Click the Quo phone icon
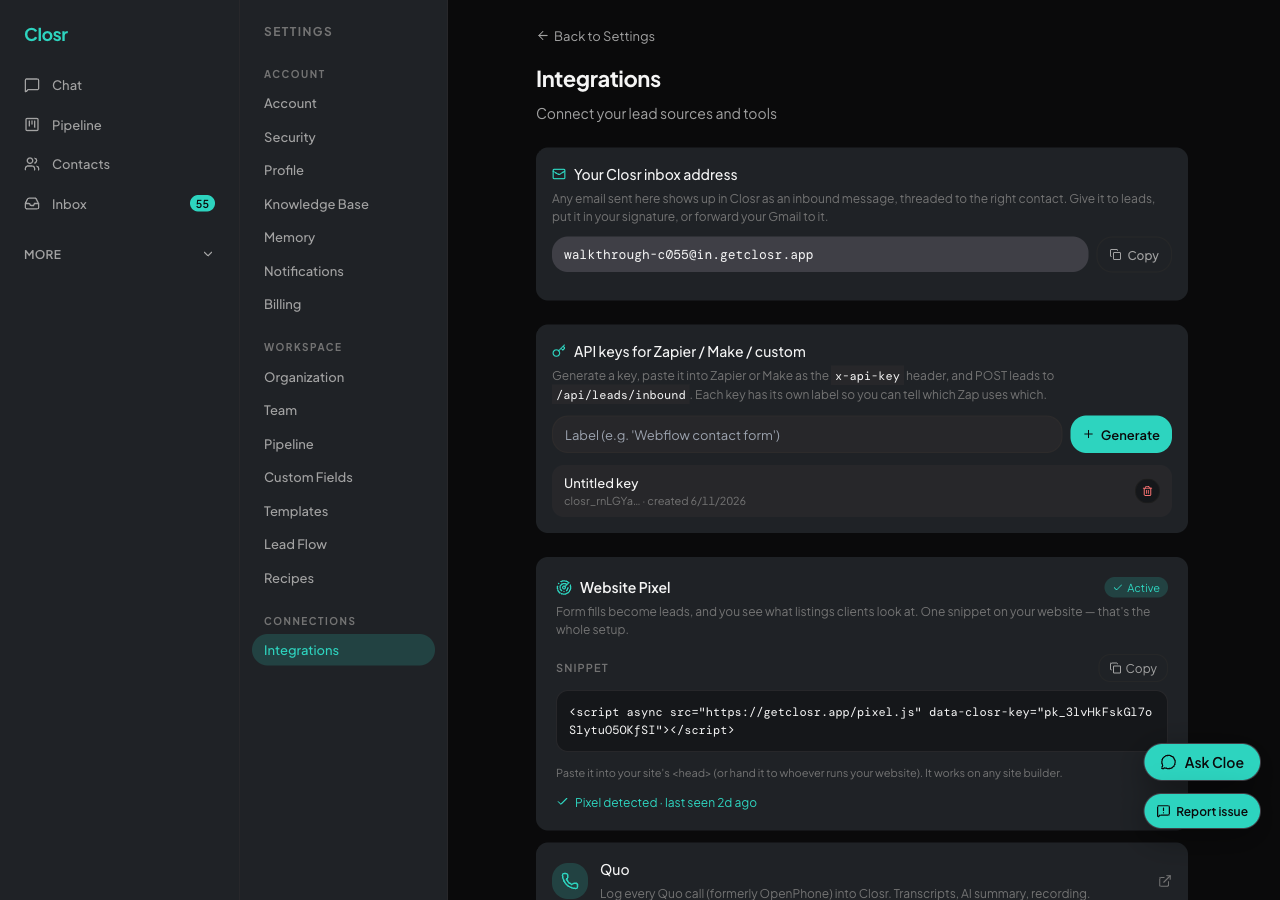Image resolution: width=1280 pixels, height=900 pixels. point(570,881)
